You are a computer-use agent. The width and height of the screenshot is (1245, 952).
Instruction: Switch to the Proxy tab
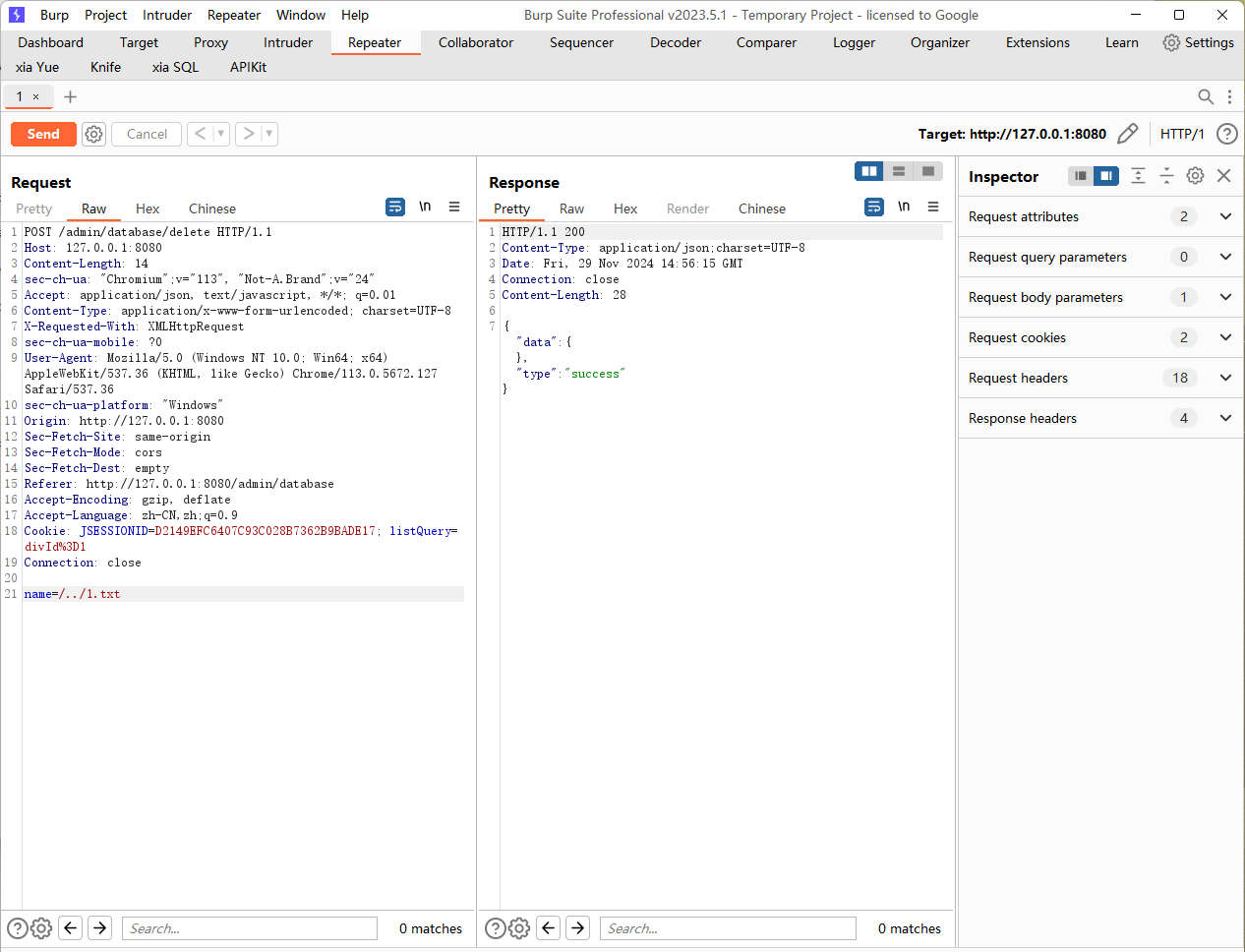(x=210, y=42)
